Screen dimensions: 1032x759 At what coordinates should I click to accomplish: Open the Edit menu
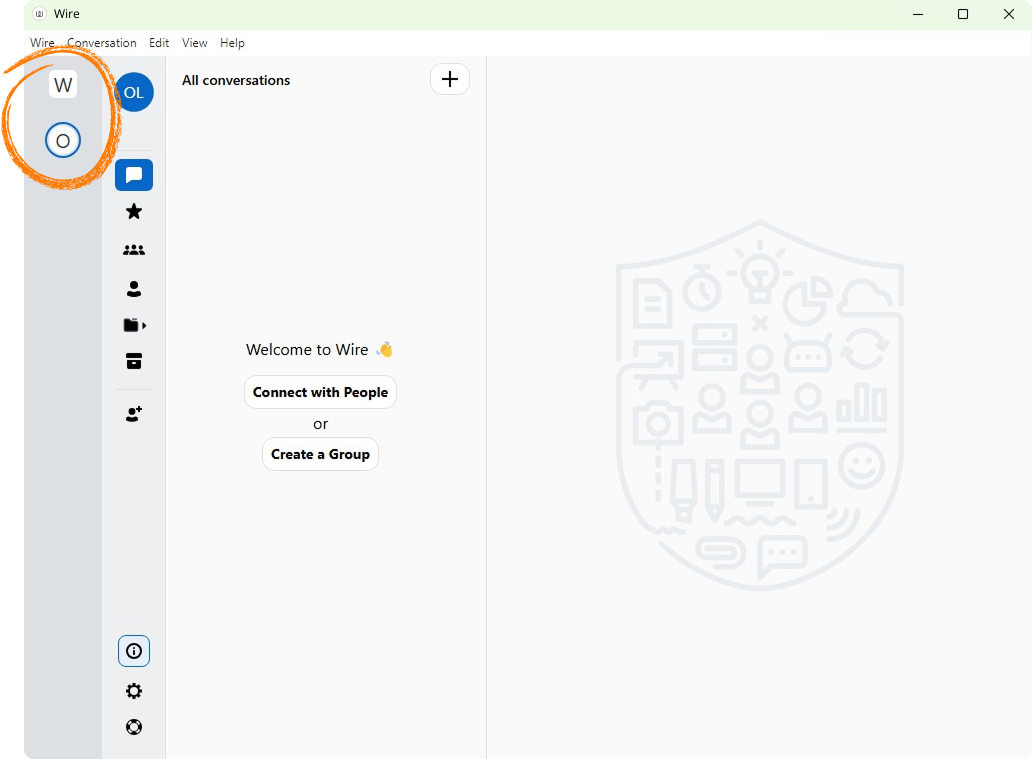159,43
